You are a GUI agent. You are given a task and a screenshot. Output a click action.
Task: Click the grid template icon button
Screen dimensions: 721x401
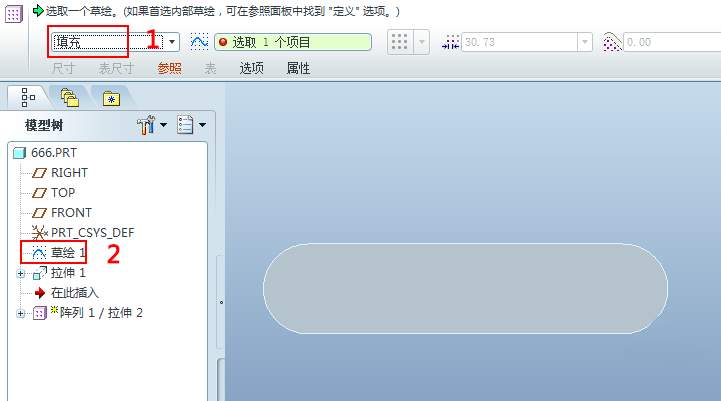coord(400,42)
